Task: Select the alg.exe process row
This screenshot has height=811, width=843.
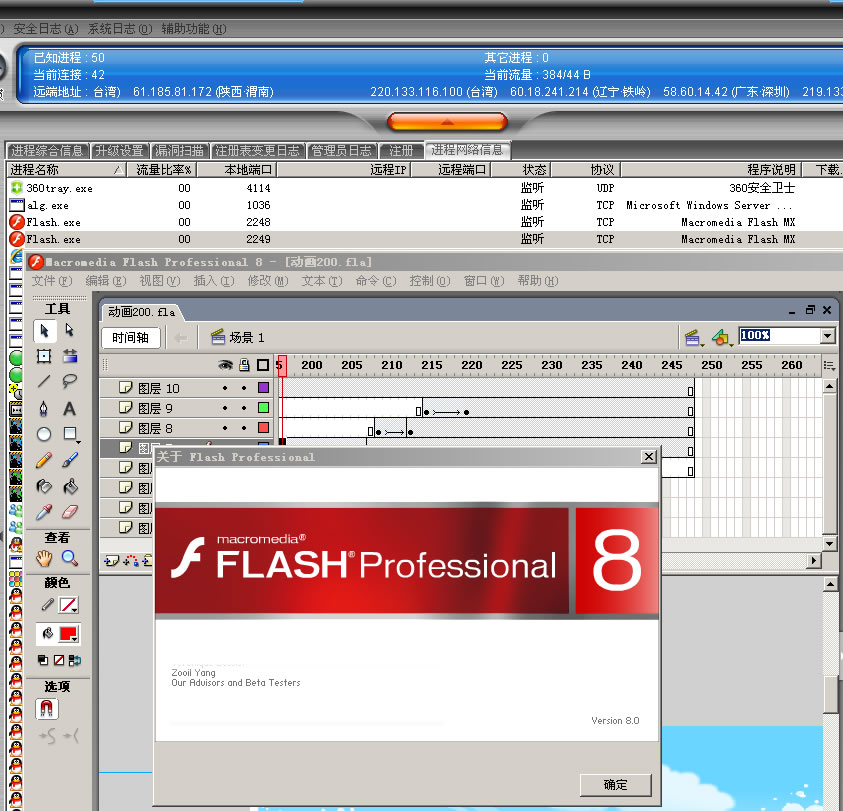Action: [x=425, y=205]
